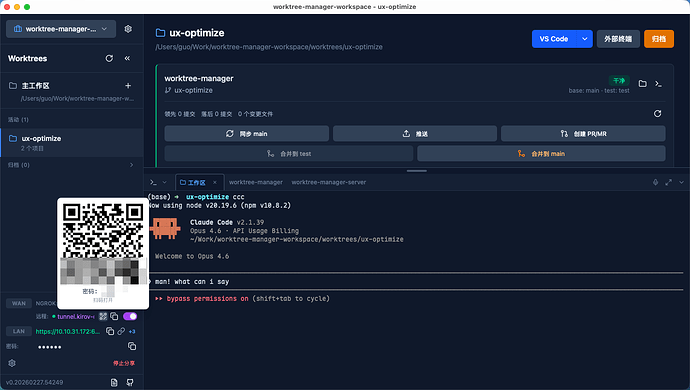Viewport: 690px width, 390px height.
Task: Click the red 停止分享 link
Action: tap(124, 363)
